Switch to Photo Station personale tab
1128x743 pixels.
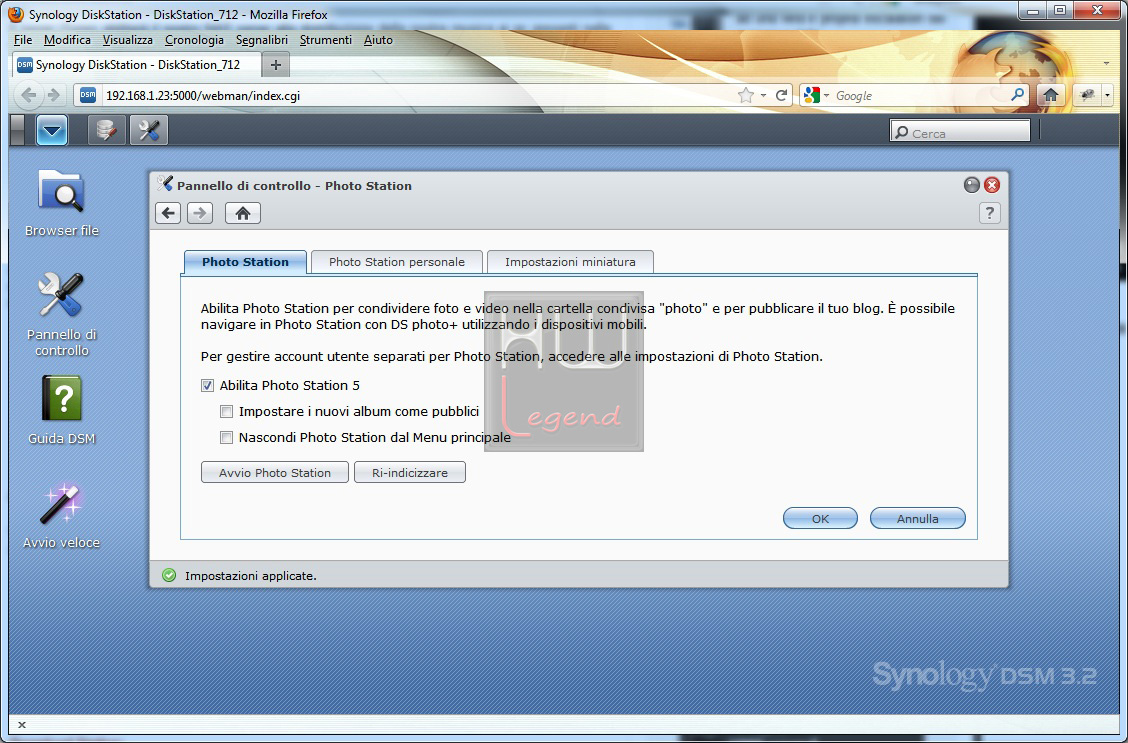point(396,262)
